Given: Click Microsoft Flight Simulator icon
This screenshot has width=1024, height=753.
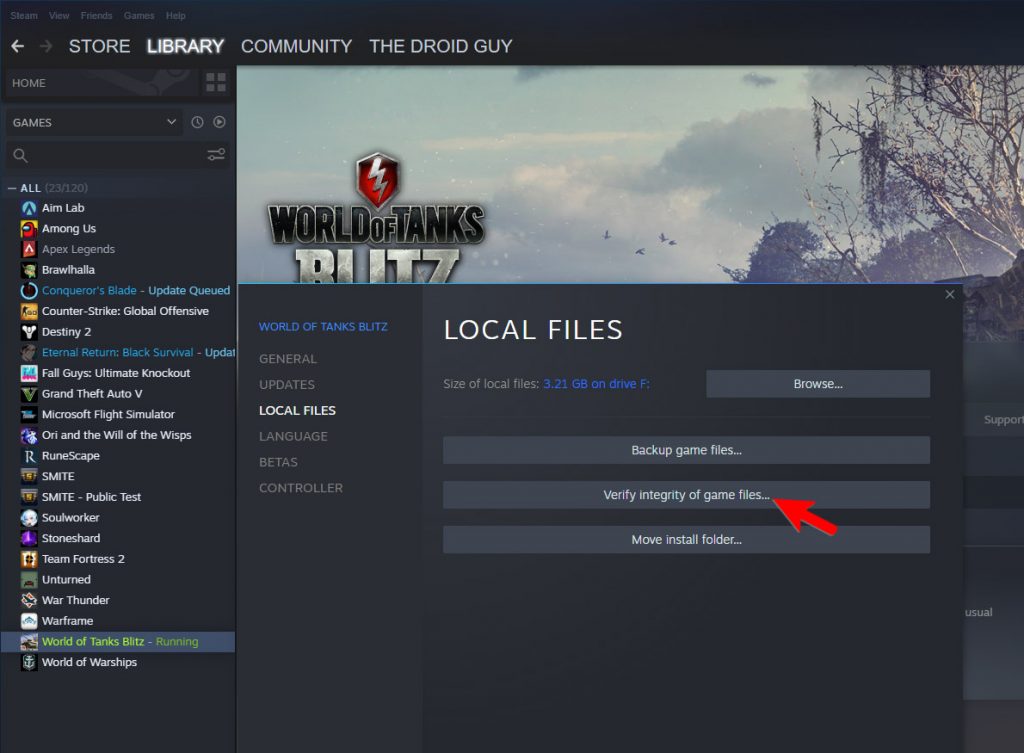Looking at the screenshot, I should point(29,415).
